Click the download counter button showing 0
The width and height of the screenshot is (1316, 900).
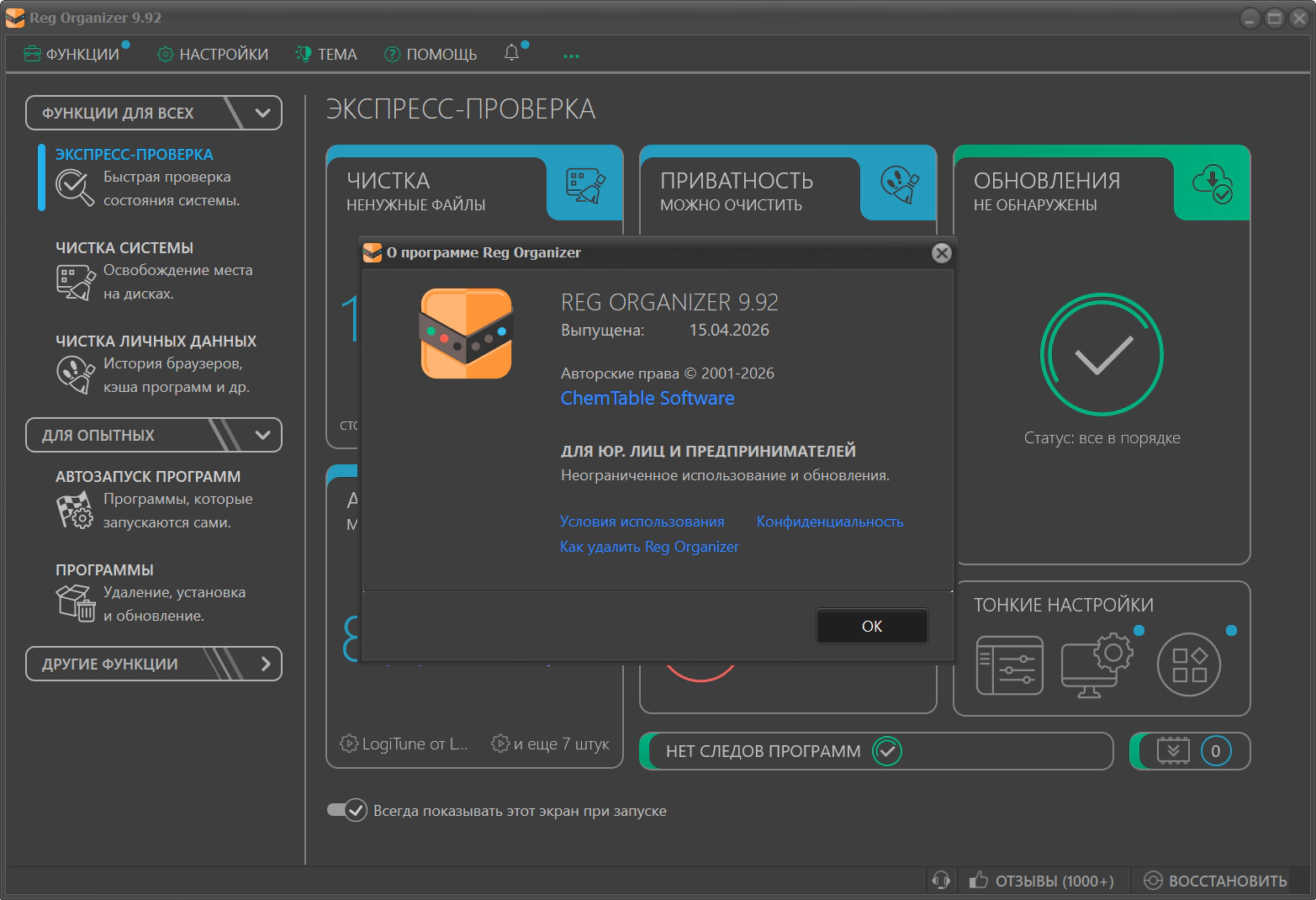pos(1190,751)
